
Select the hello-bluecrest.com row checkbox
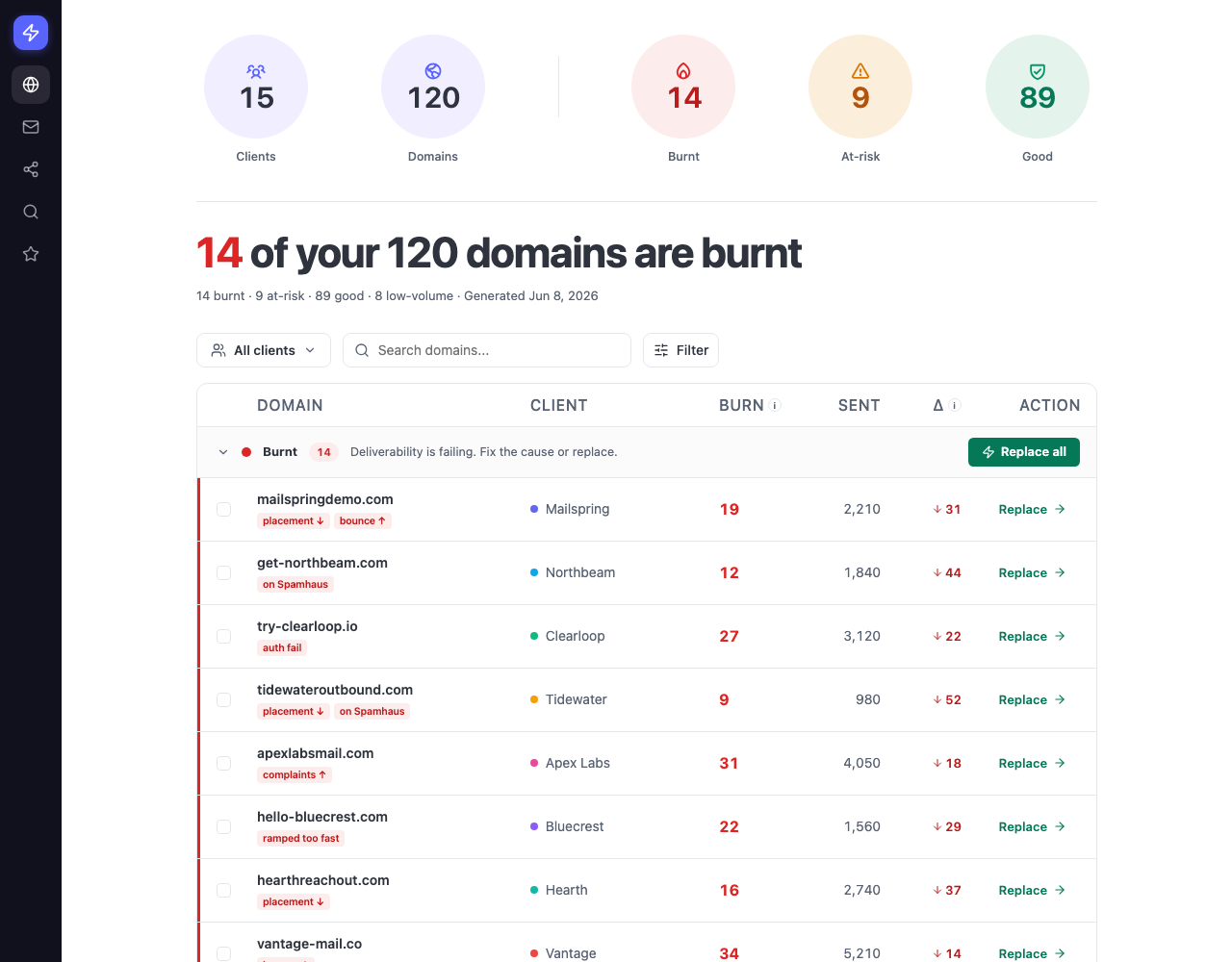click(223, 826)
